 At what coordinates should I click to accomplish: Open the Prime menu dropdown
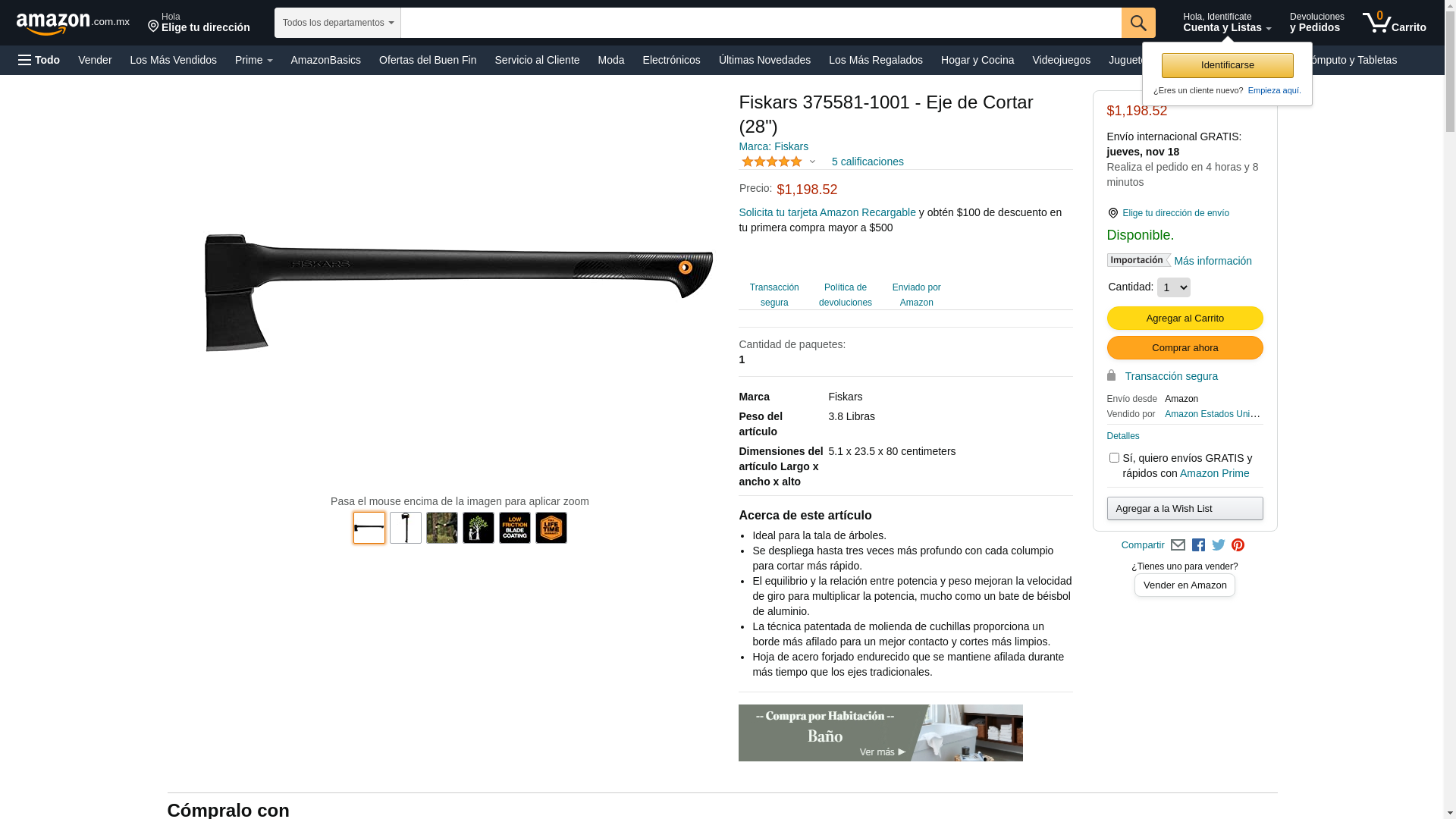coord(253,60)
